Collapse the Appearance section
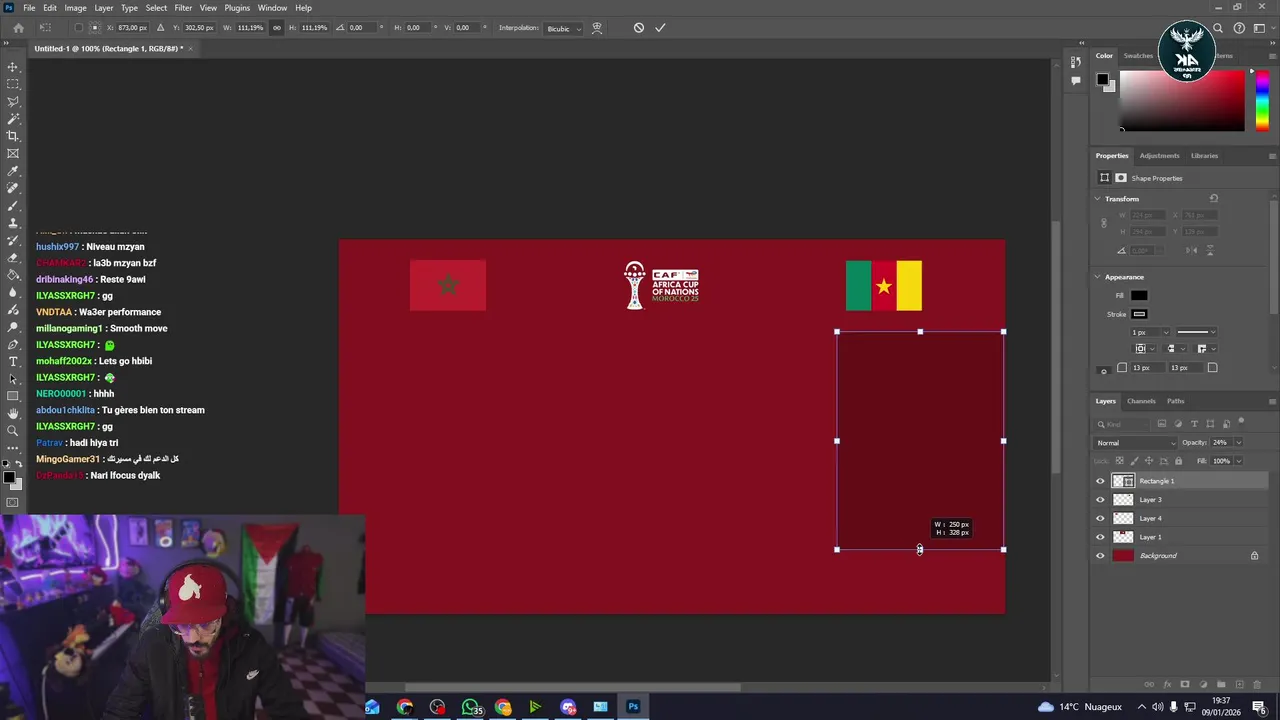The width and height of the screenshot is (1280, 720). tap(1098, 277)
